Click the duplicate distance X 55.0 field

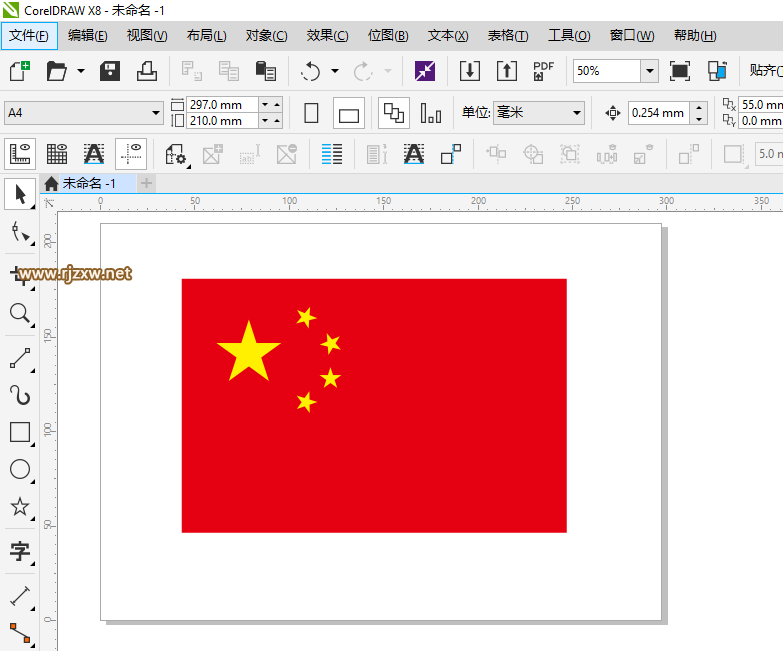coord(761,105)
